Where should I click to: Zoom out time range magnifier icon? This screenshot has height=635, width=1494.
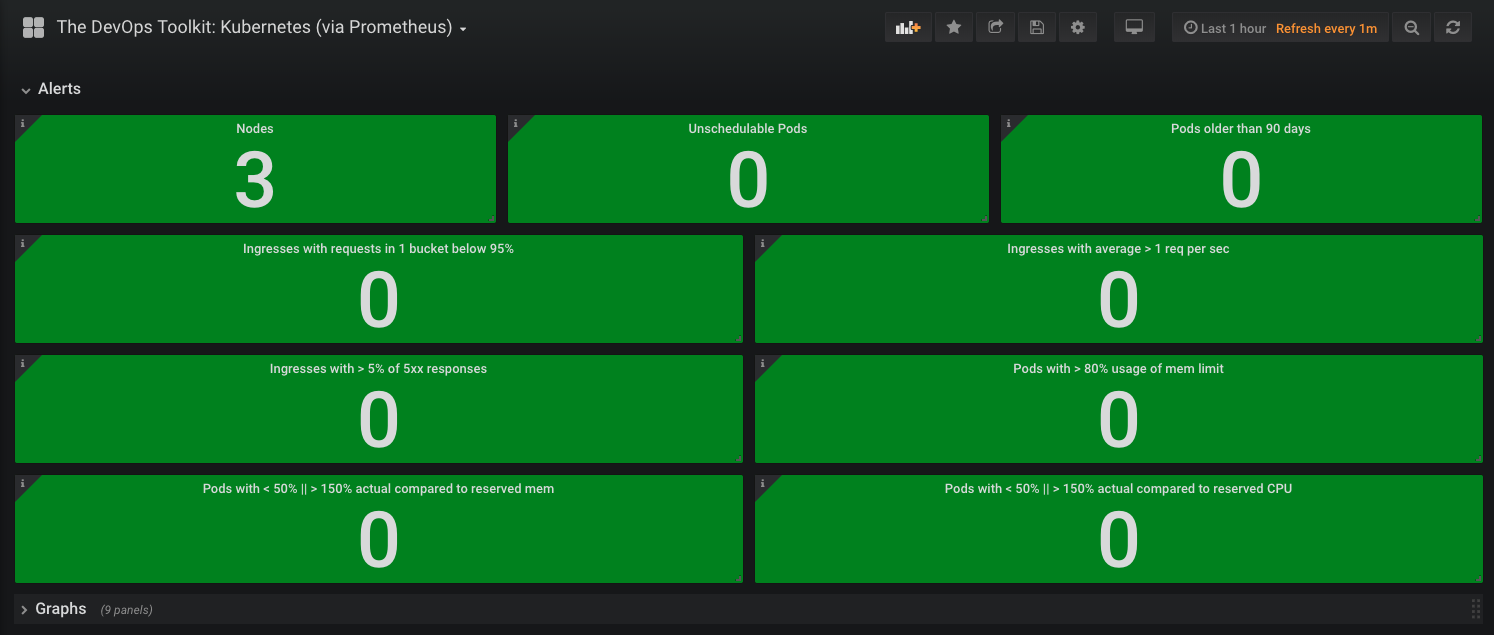(x=1411, y=28)
